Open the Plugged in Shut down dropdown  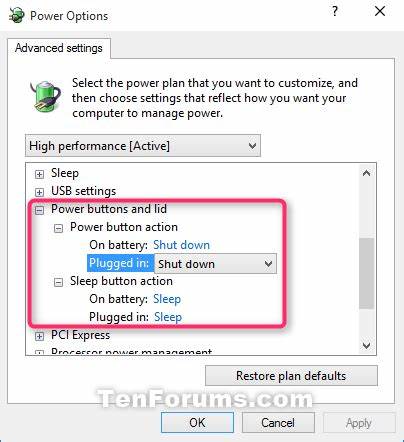[215, 264]
